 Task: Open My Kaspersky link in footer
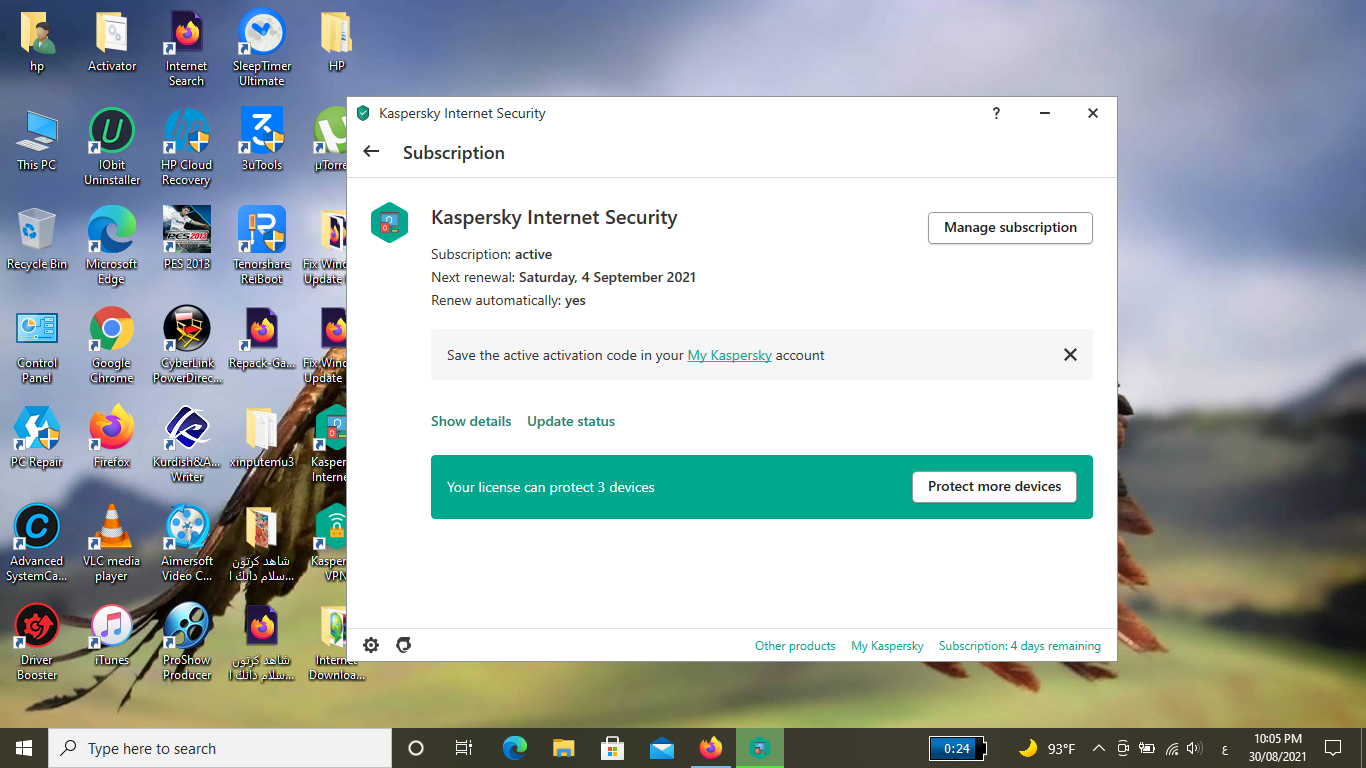coord(887,646)
